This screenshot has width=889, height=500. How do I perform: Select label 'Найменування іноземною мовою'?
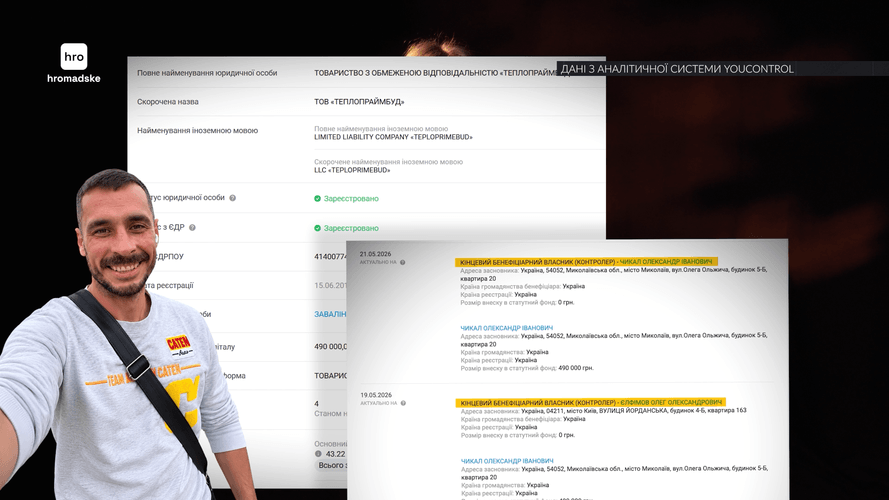click(197, 130)
